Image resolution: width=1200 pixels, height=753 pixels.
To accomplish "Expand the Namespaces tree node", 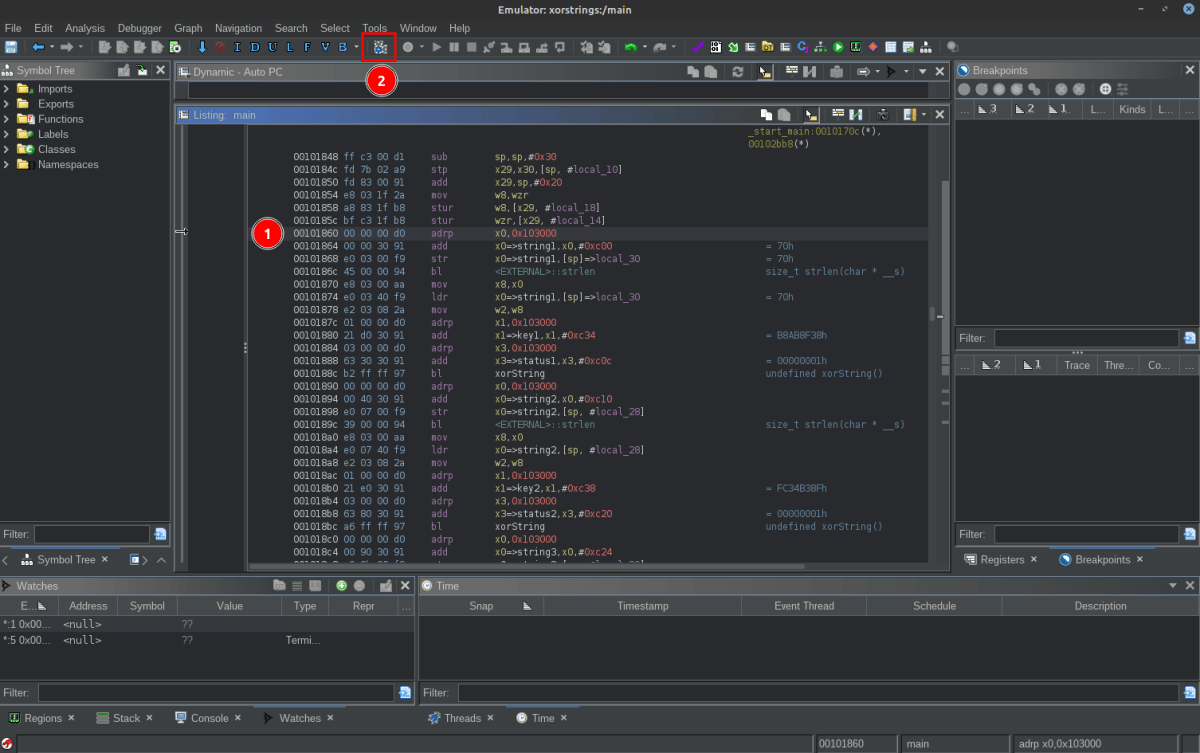I will (7, 164).
